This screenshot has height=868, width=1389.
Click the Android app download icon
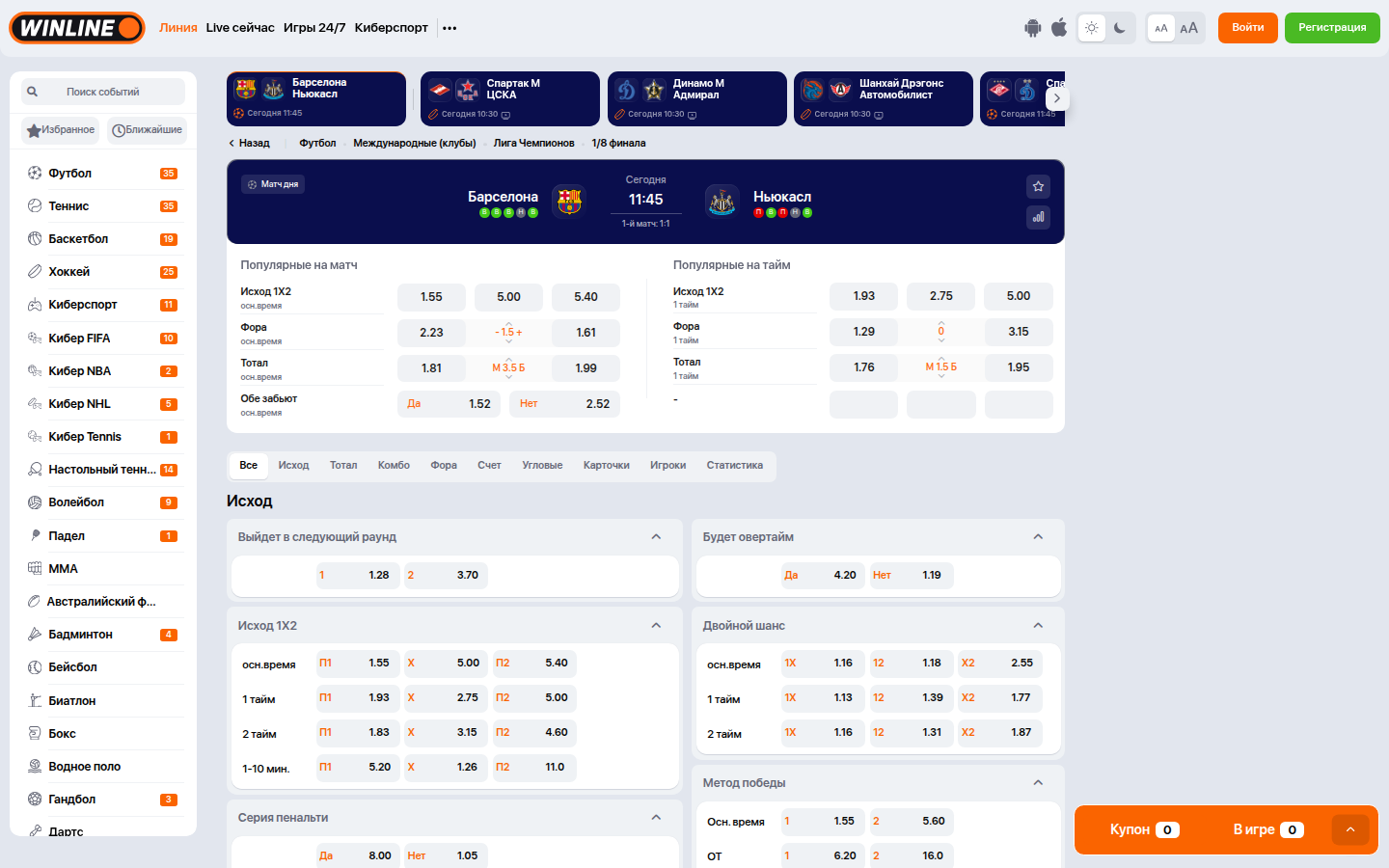click(1032, 28)
